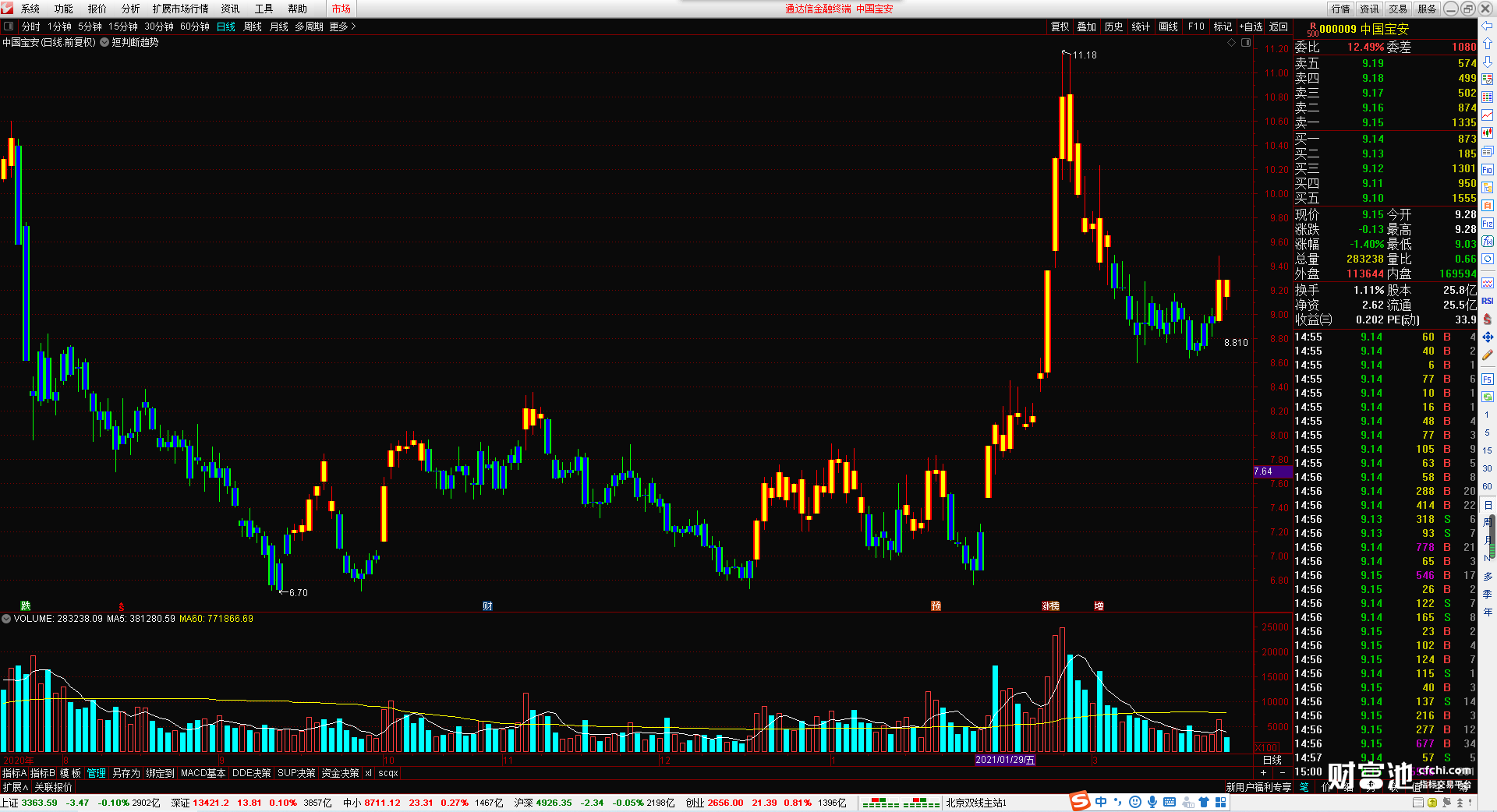Open the candlestick chart icon in right sidebar

[1488, 132]
